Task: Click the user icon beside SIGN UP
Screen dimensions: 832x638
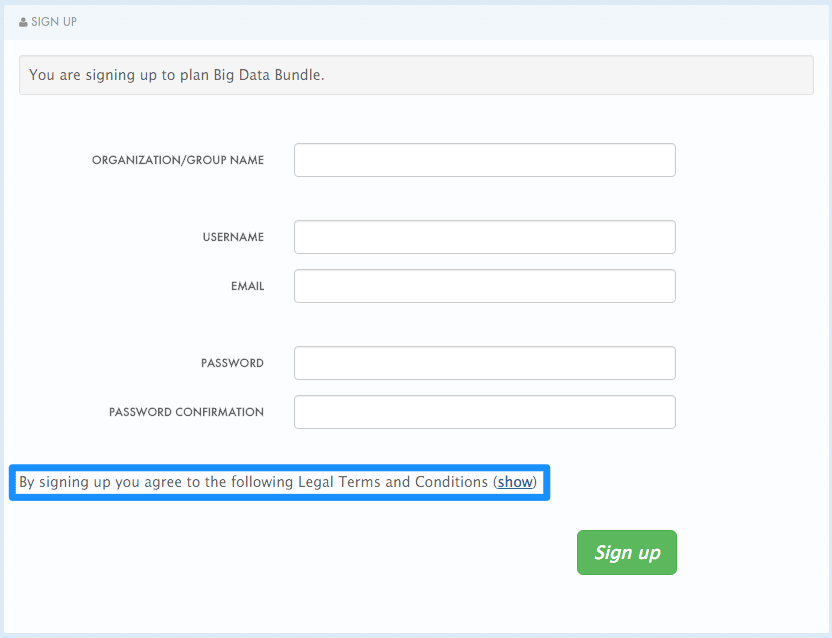Action: pos(23,22)
